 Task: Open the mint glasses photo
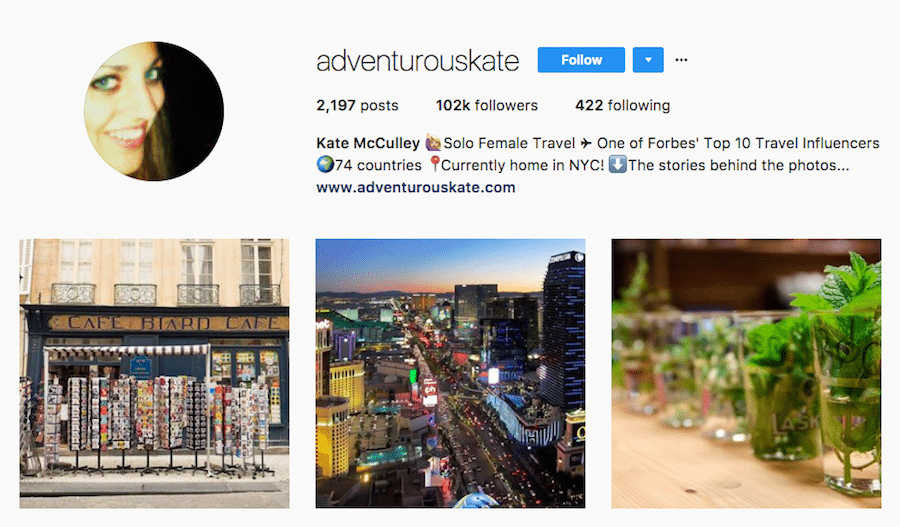(746, 374)
